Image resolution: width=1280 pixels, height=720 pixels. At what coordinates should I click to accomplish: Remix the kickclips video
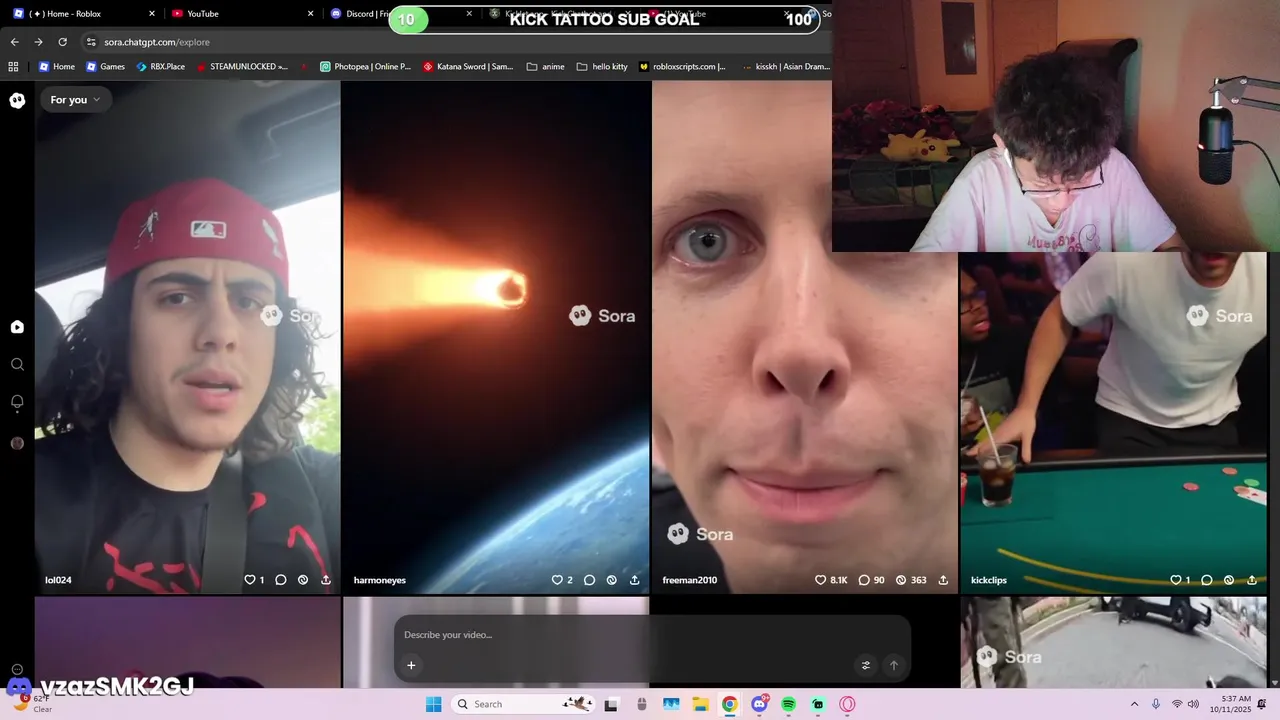click(x=1229, y=580)
